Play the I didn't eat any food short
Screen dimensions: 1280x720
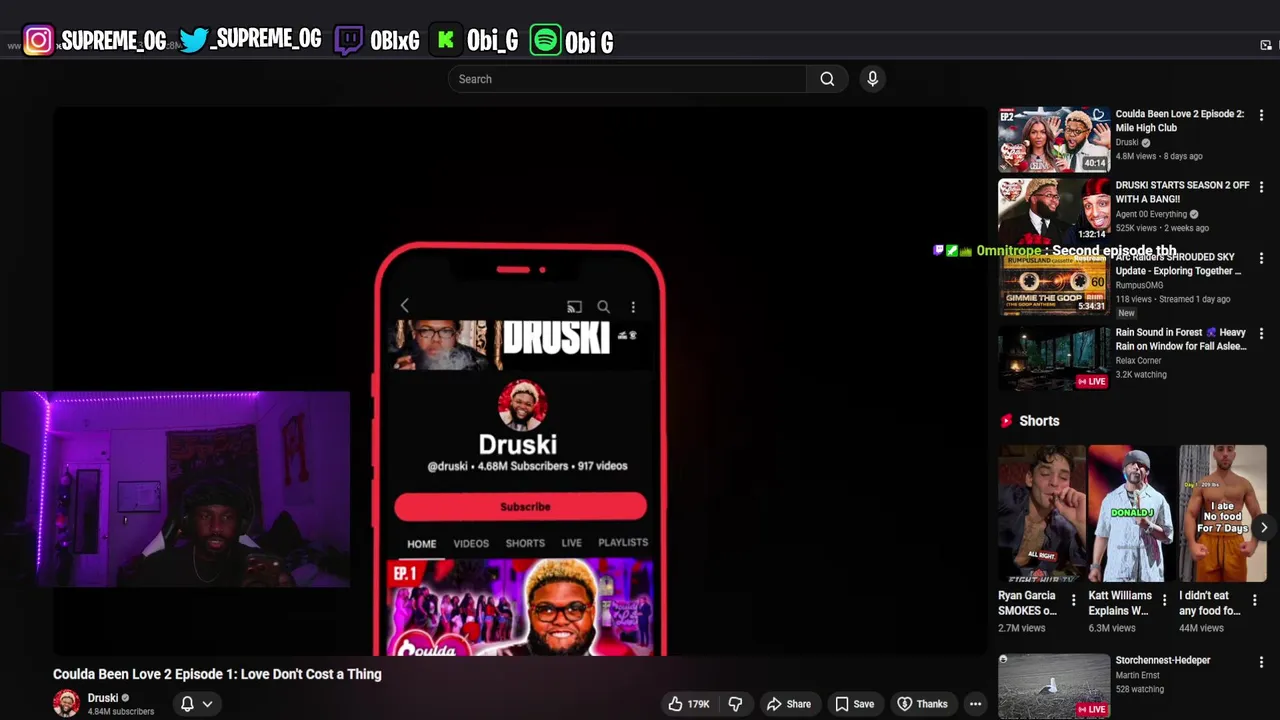[1222, 514]
